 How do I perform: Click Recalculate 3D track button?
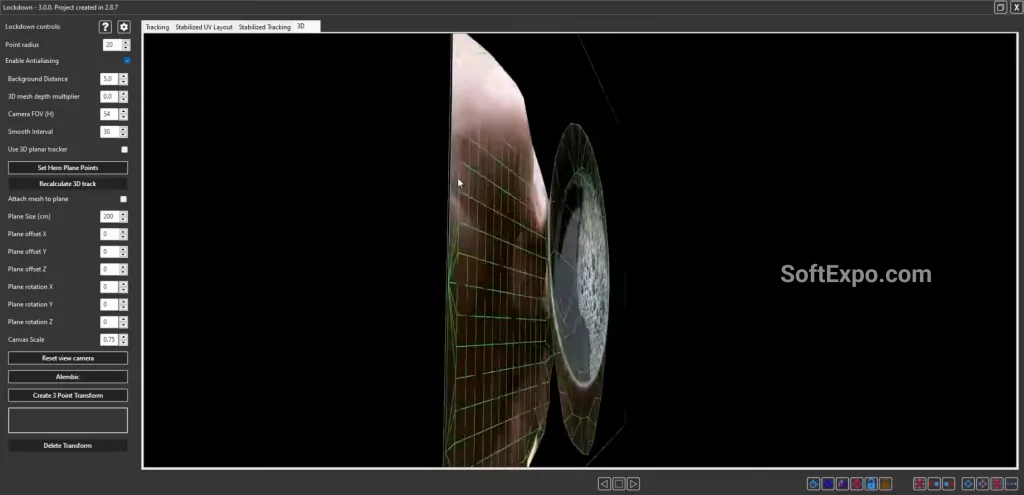pos(68,184)
